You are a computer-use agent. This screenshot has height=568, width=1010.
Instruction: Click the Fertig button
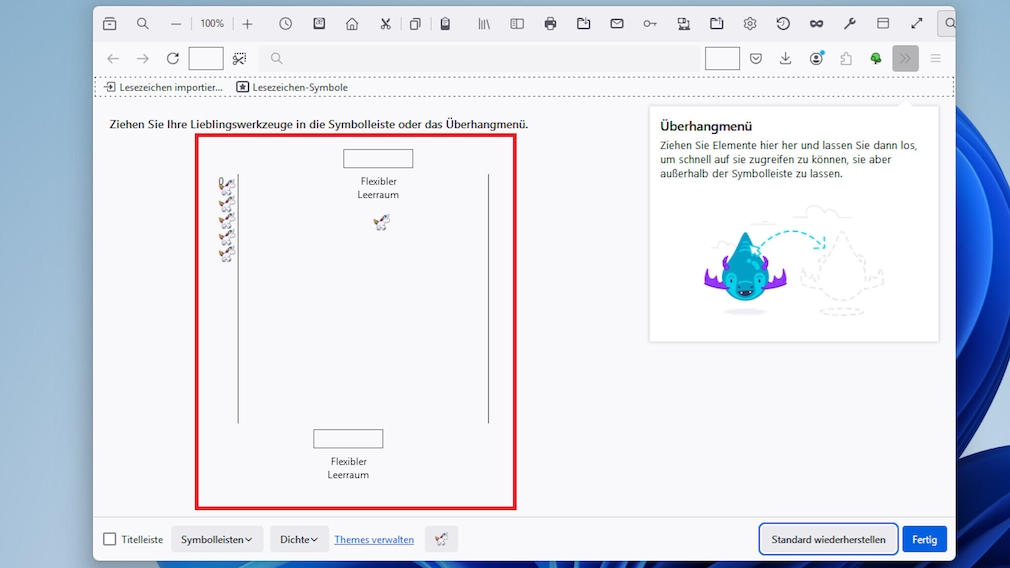click(x=924, y=539)
